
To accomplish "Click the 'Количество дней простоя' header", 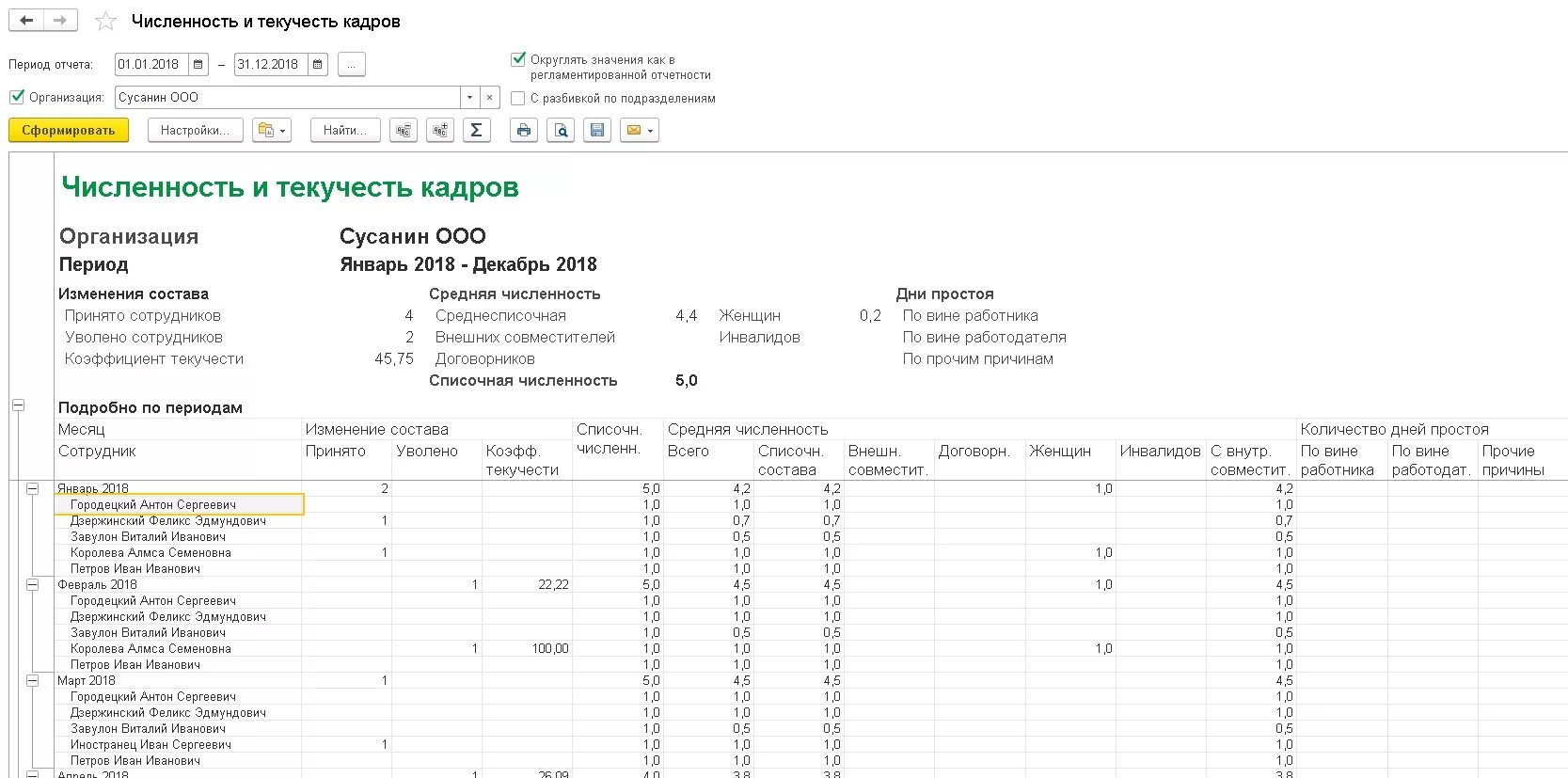I will click(1395, 429).
